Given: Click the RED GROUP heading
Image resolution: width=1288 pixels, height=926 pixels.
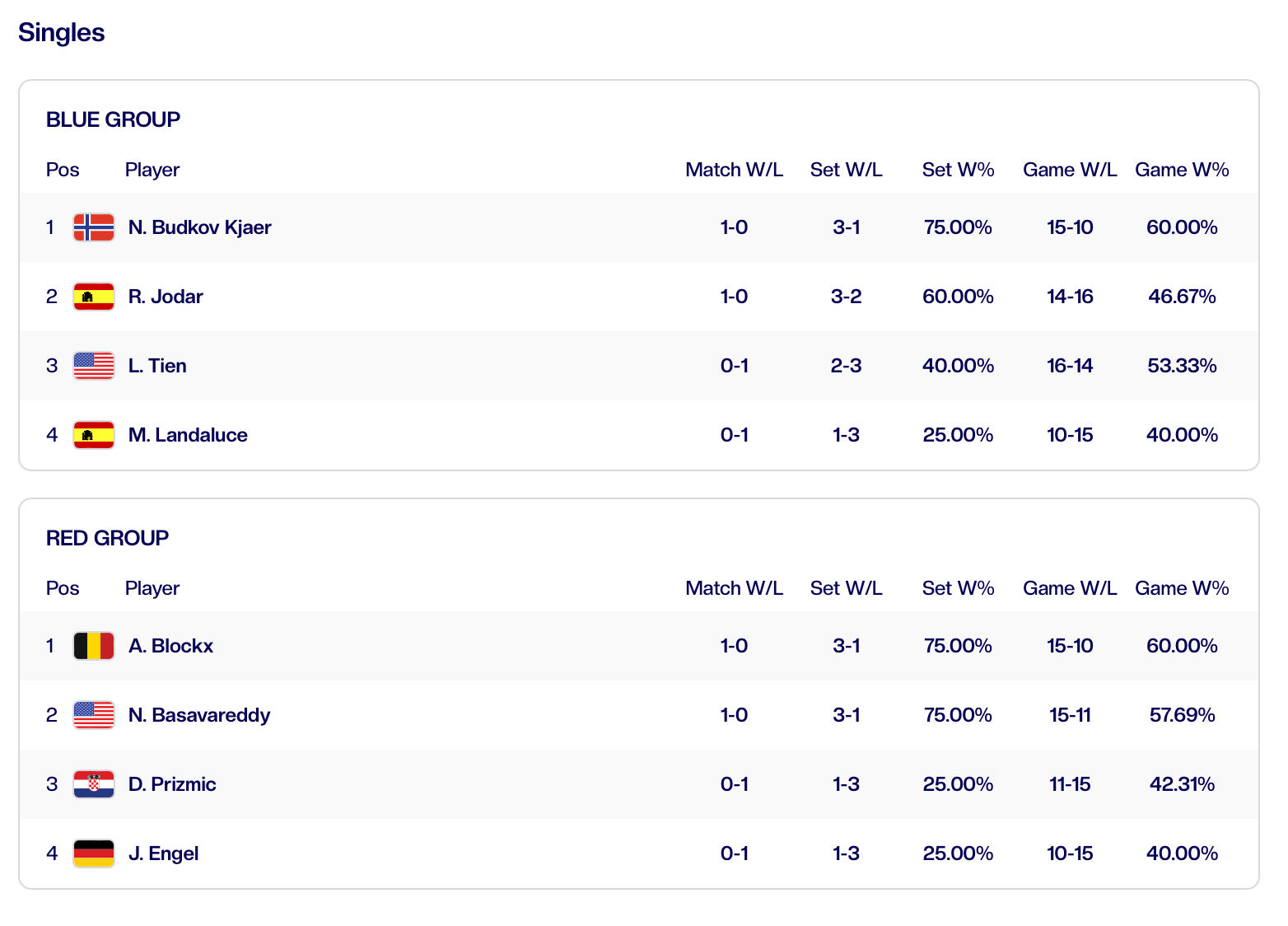Looking at the screenshot, I should point(107,538).
